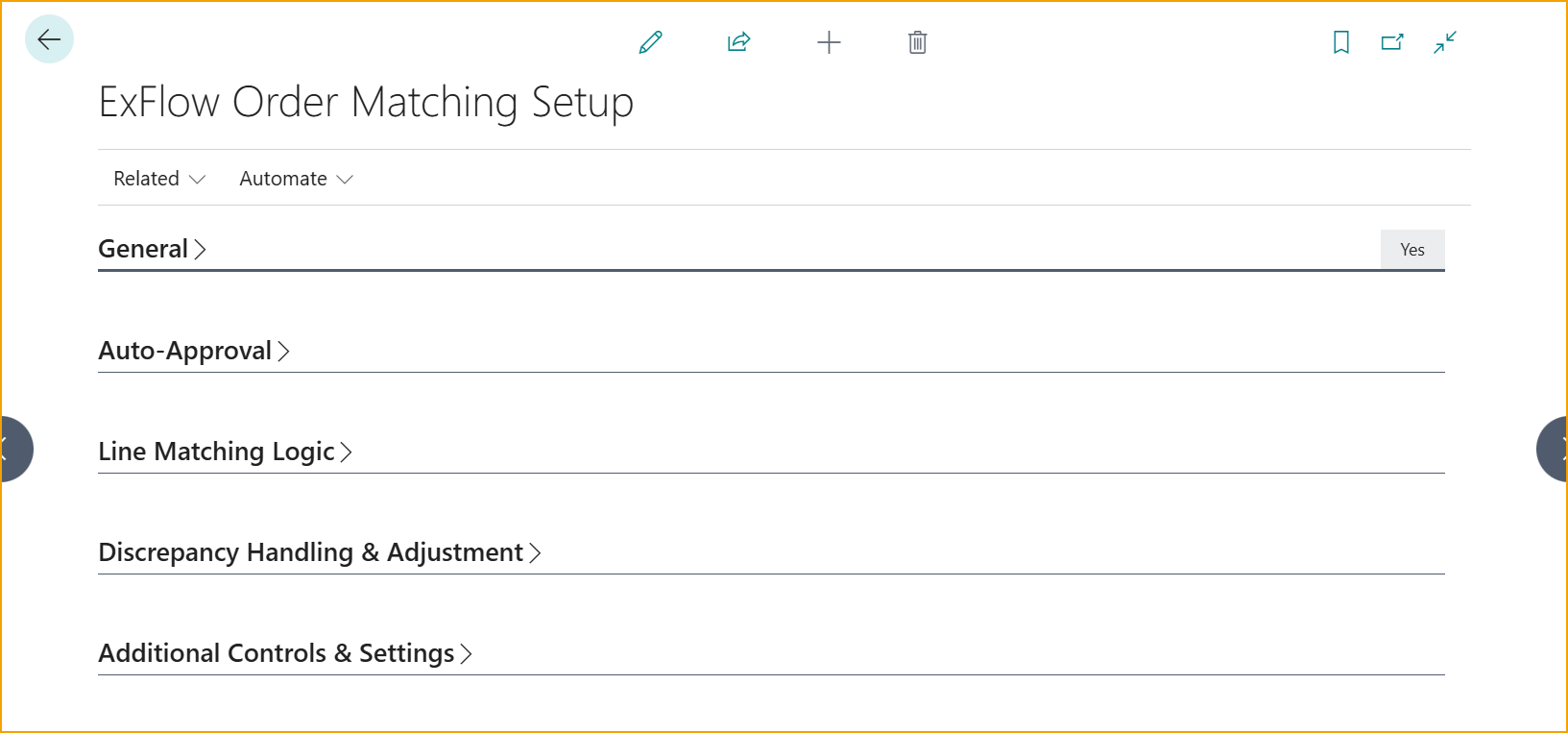The height and width of the screenshot is (733, 1568).
Task: Click the Yes value in General header
Action: pos(1411,250)
